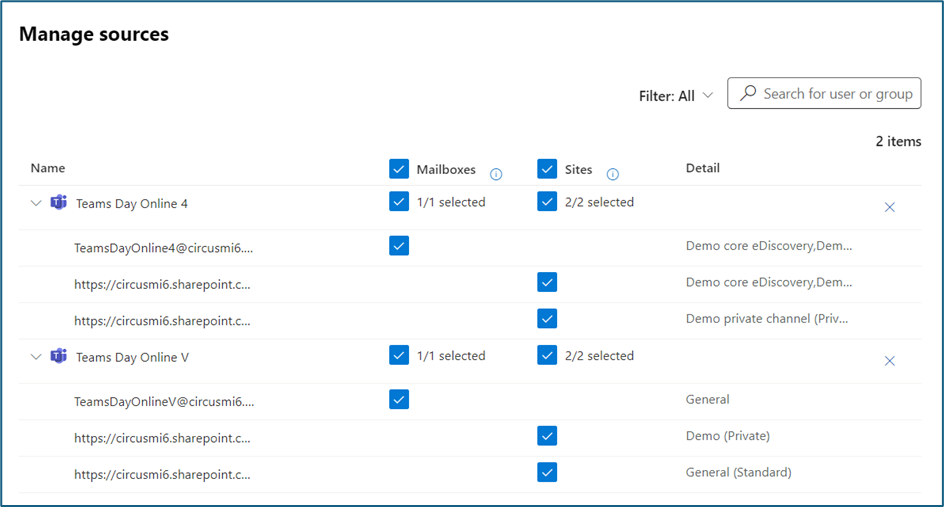Viewport: 944px width, 507px height.
Task: Click the info icon next to Sites
Action: pos(613,174)
